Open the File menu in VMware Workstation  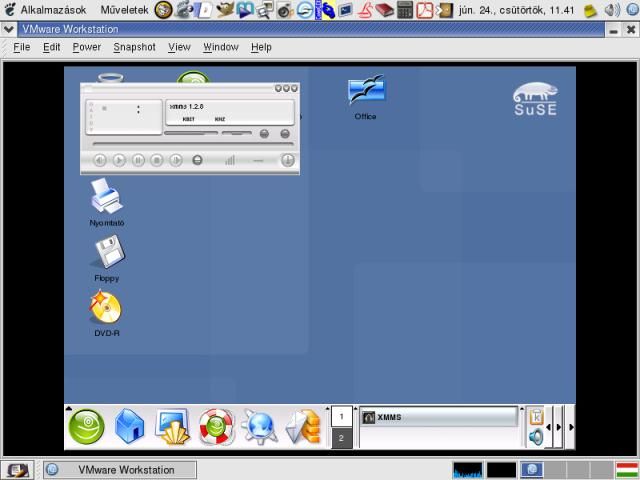click(22, 47)
